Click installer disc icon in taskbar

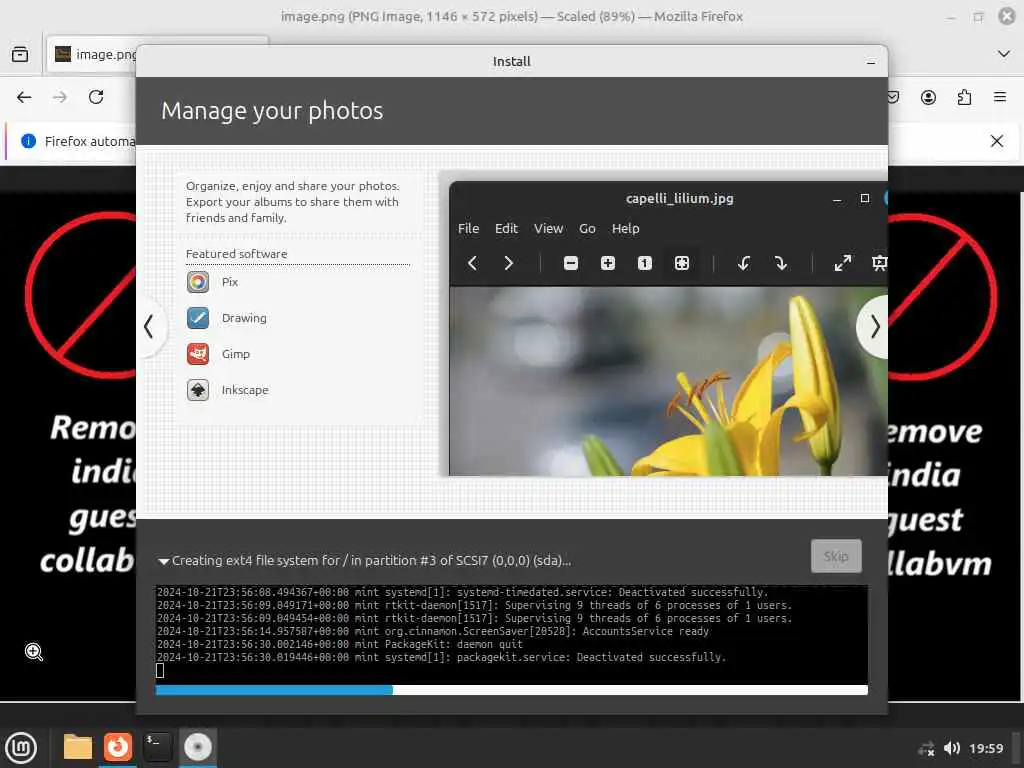pos(198,746)
